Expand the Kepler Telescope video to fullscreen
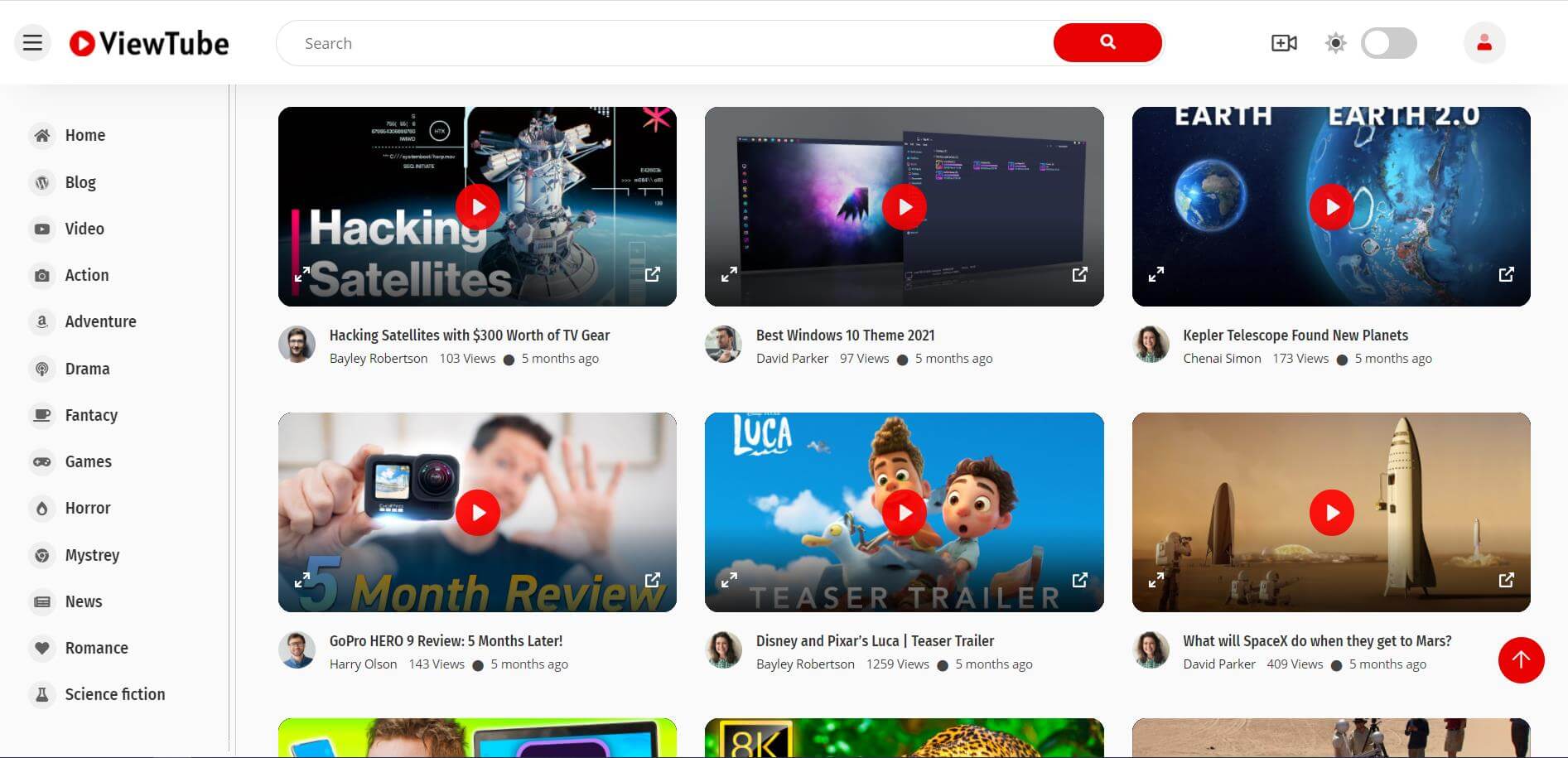Viewport: 1568px width, 758px height. (x=1156, y=274)
